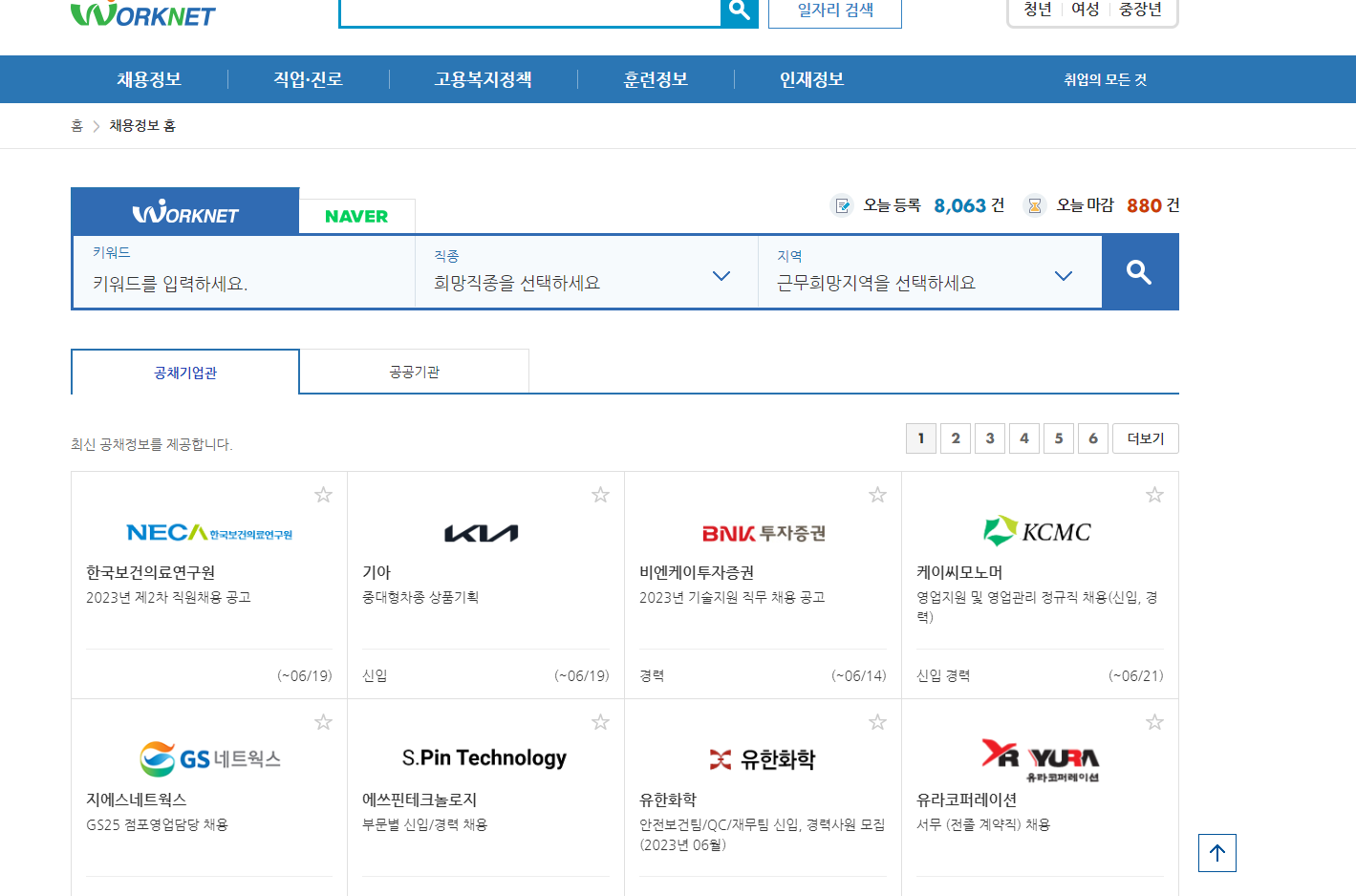This screenshot has width=1356, height=896.
Task: Select the NAVER search tab
Action: point(356,216)
